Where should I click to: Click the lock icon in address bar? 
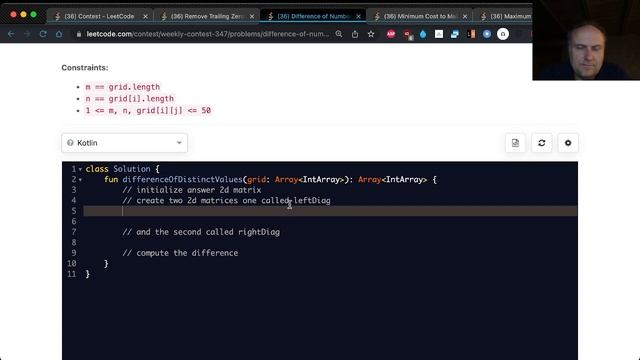click(79, 34)
